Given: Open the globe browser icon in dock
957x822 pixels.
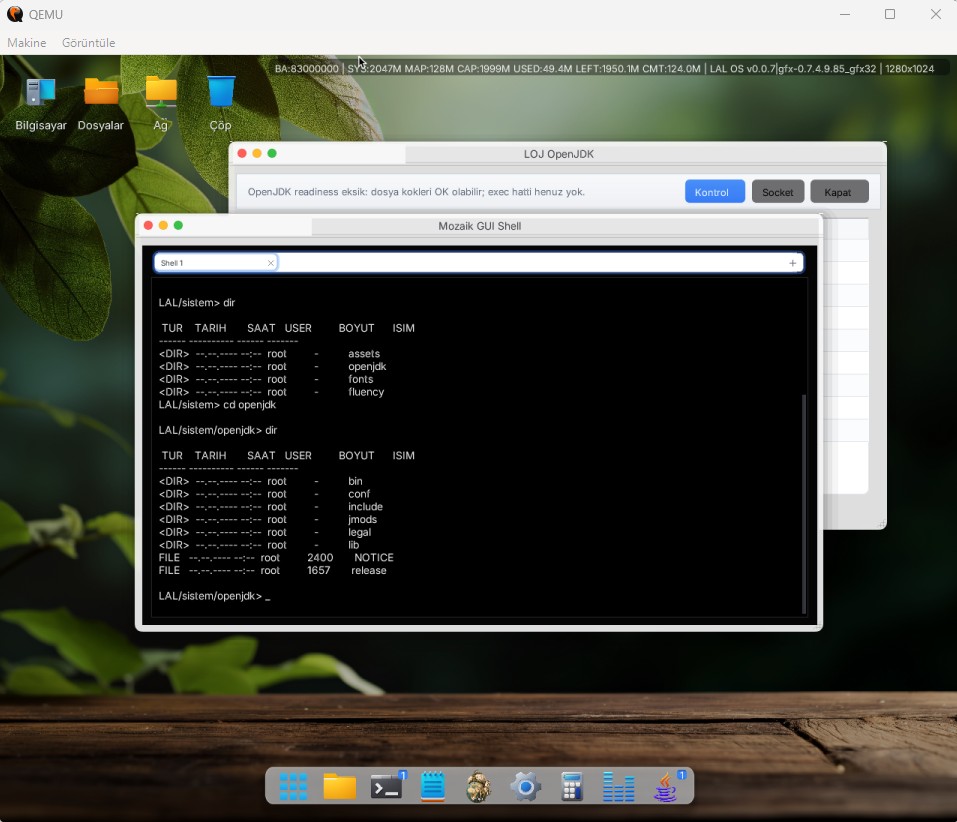Looking at the screenshot, I should coord(478,786).
